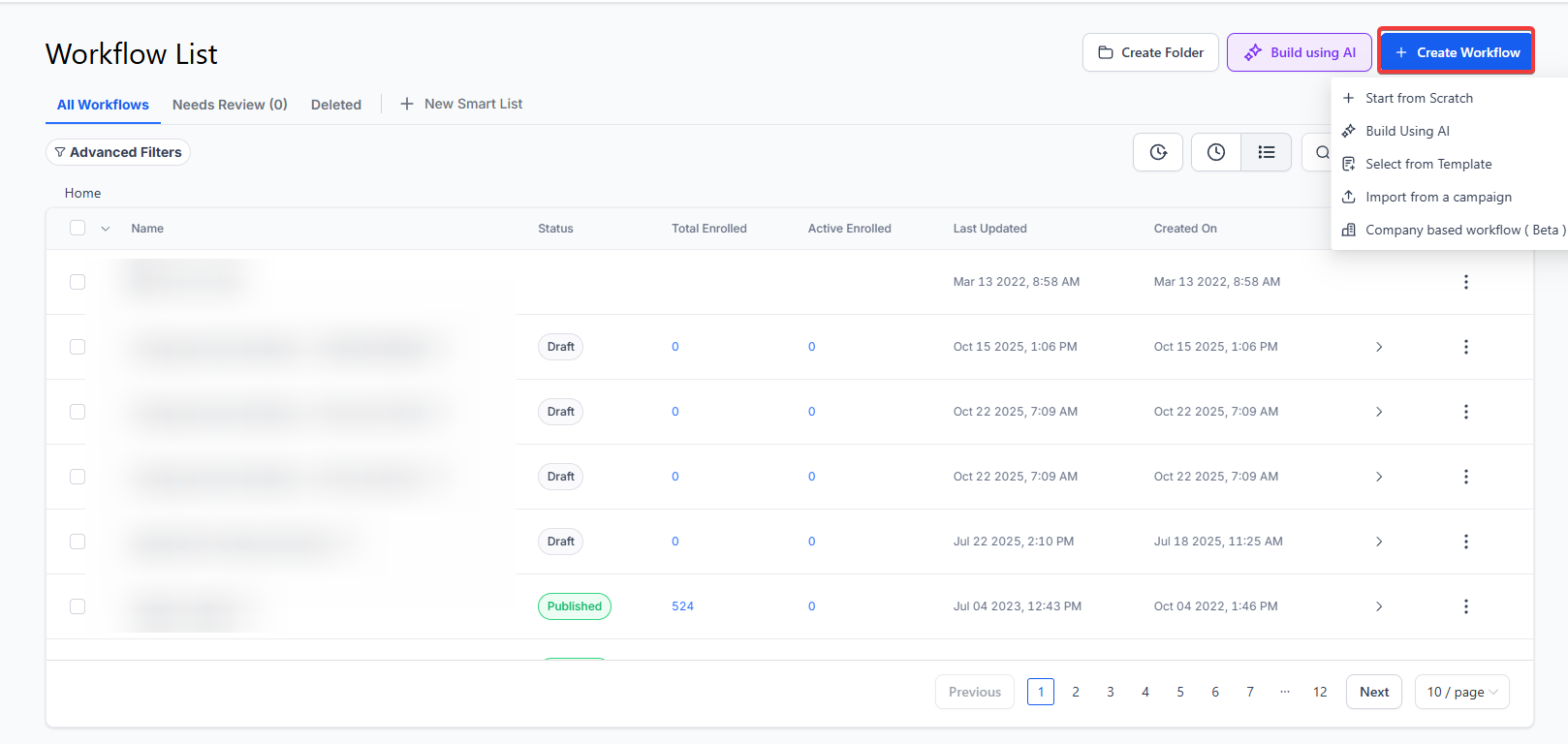
Task: Switch to the plain clock recent view
Action: point(1215,152)
